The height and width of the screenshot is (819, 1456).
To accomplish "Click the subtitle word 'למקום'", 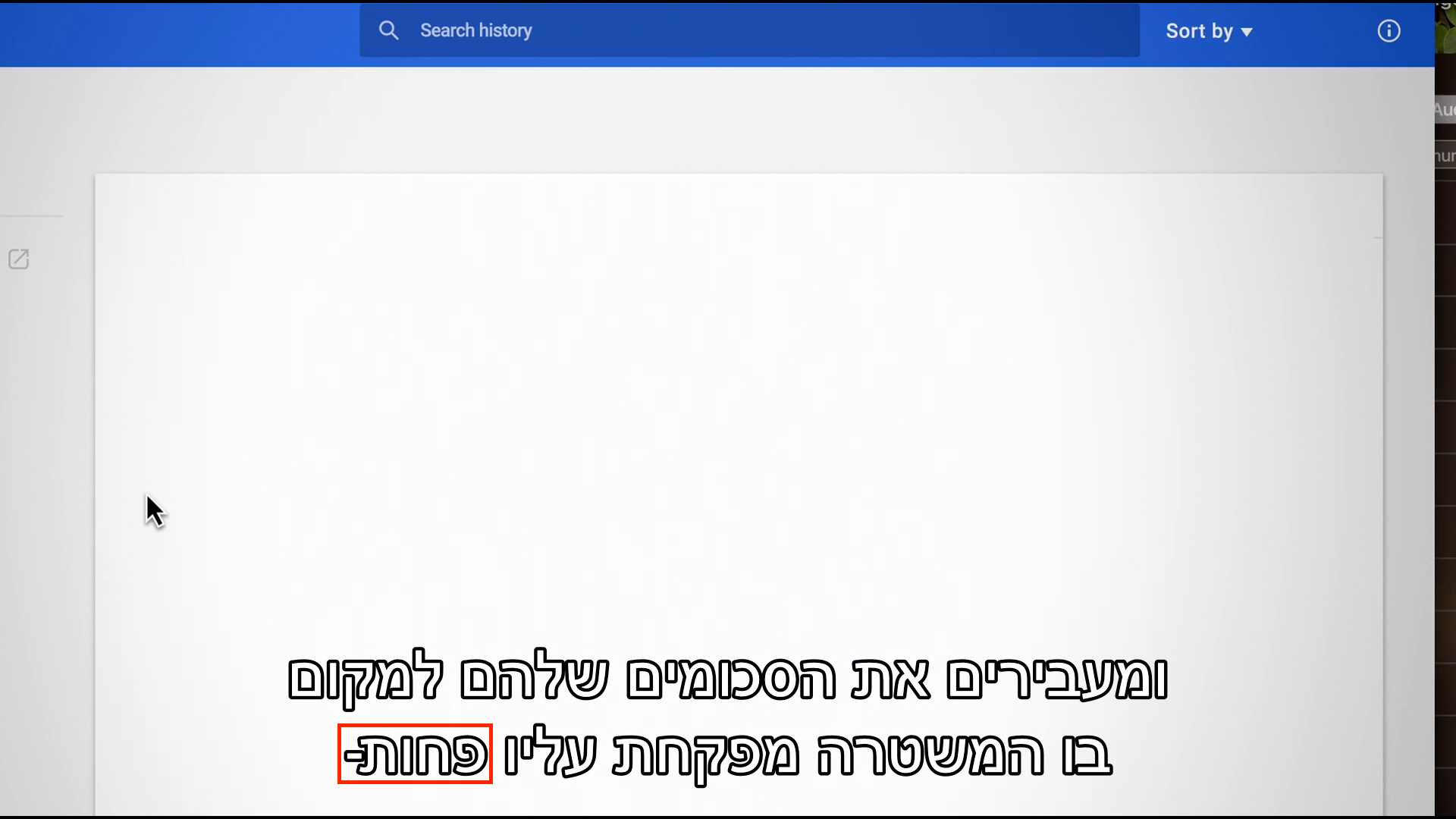I will pyautogui.click(x=365, y=678).
